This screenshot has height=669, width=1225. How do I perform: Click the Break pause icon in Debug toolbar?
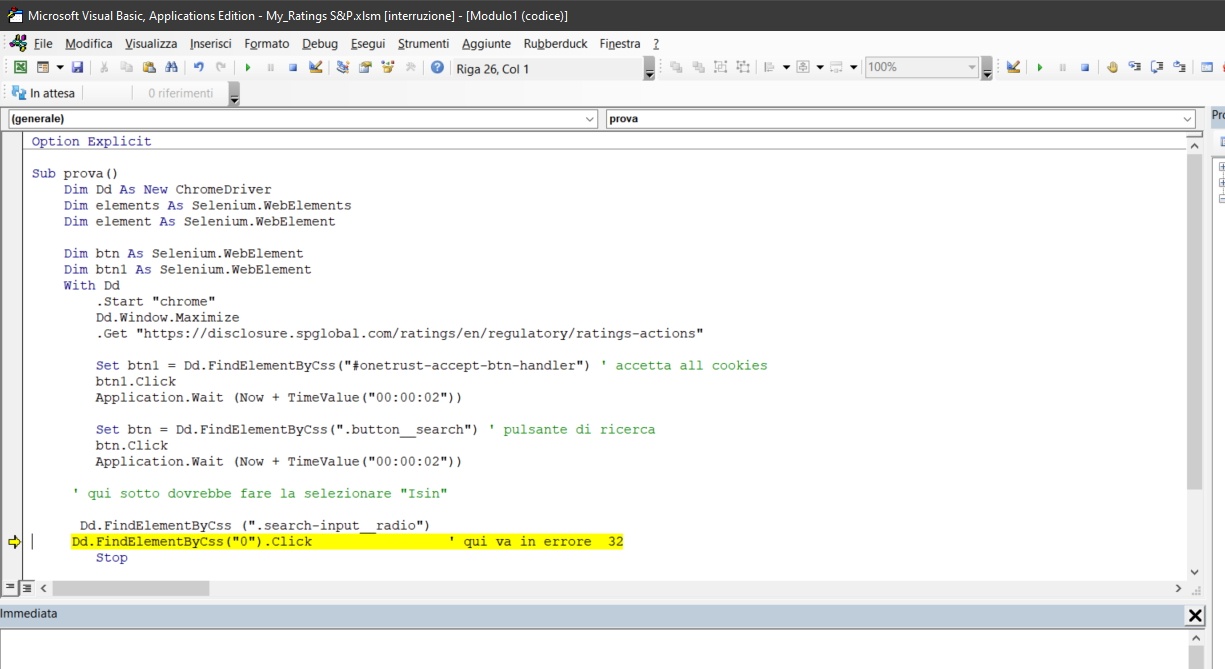click(x=1062, y=67)
